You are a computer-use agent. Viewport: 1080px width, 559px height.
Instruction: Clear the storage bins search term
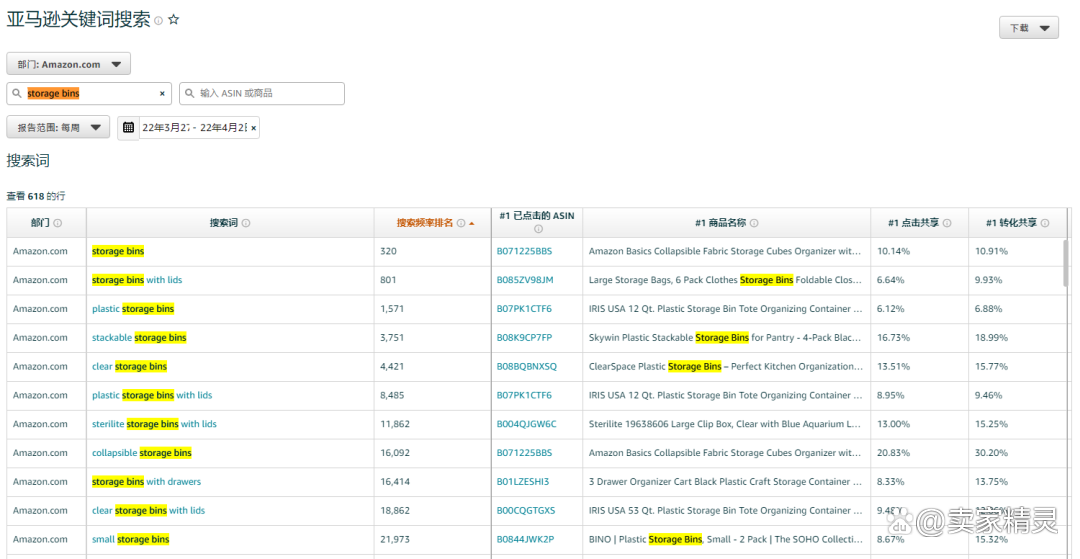163,94
